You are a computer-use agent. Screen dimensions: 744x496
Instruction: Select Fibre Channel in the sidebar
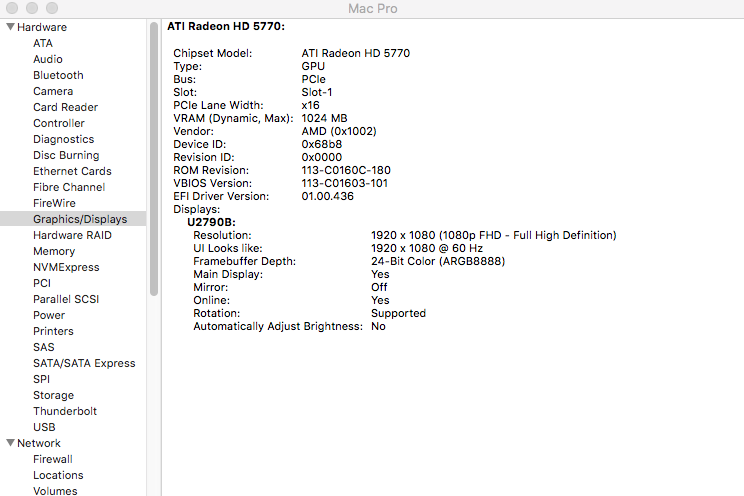(x=69, y=187)
